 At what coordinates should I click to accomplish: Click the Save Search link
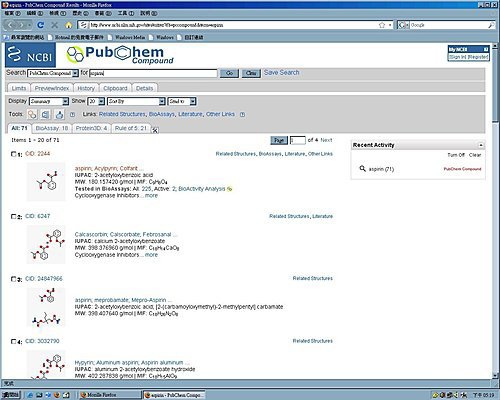(281, 72)
